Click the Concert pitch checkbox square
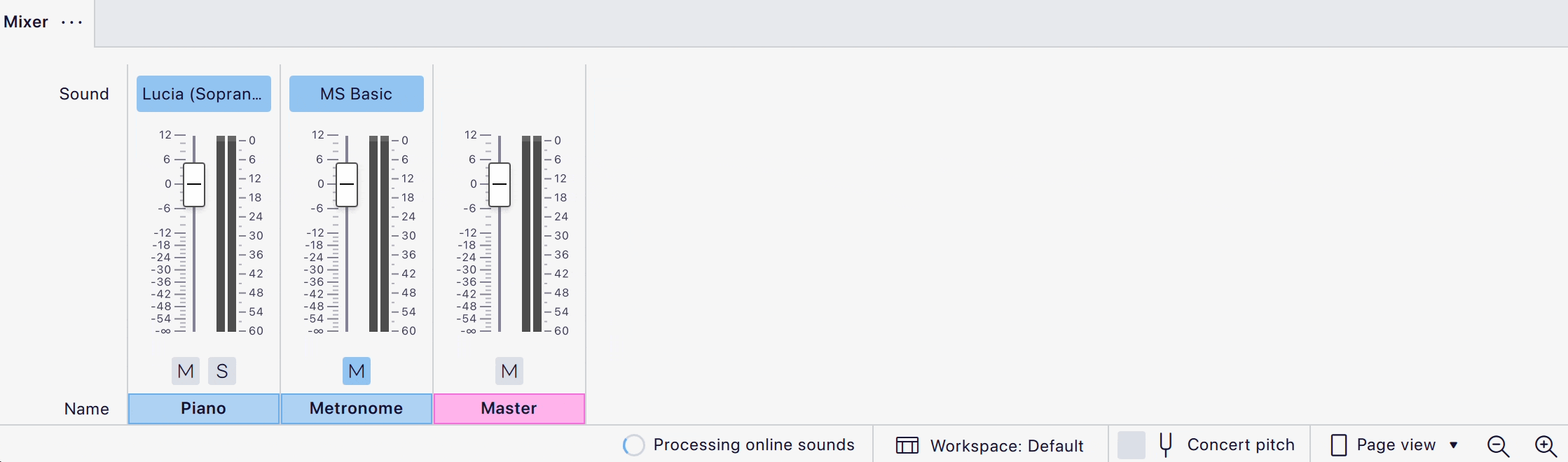Screen dimensions: 1568x462 point(1132,444)
